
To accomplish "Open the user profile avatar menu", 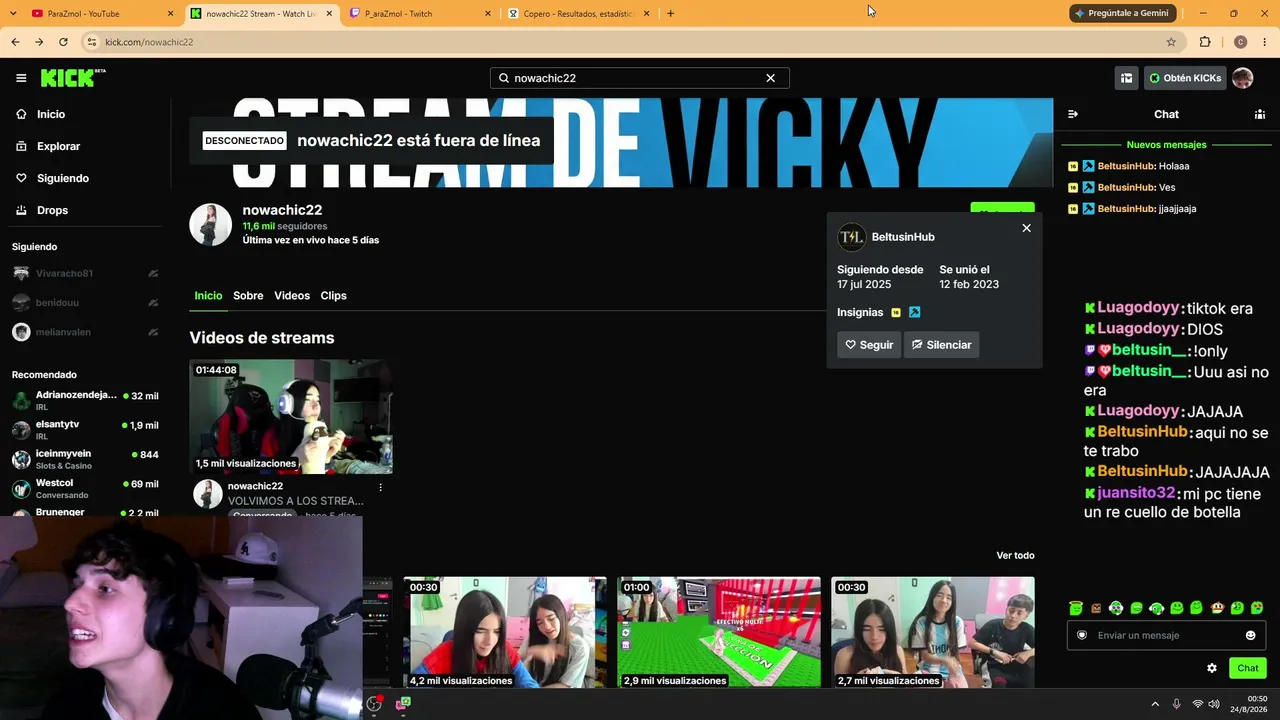I will (1243, 78).
